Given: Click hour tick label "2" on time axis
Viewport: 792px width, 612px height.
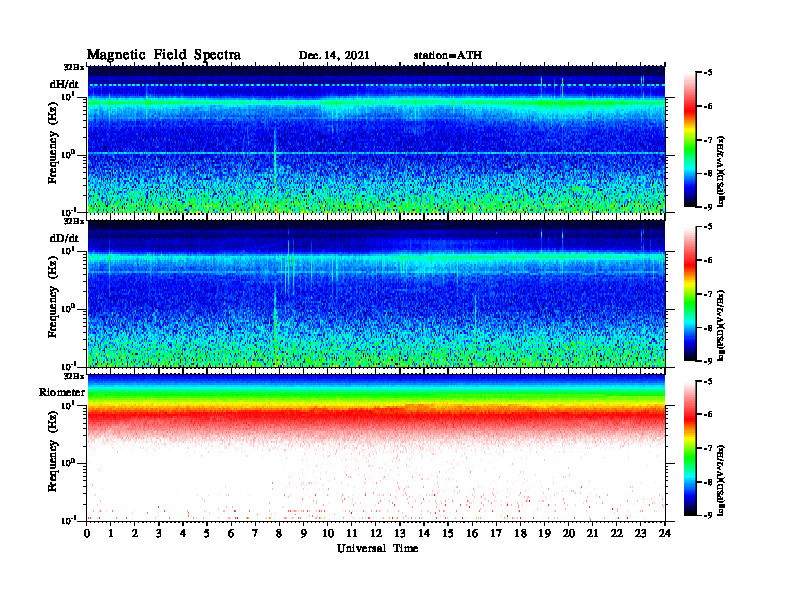Looking at the screenshot, I should click(135, 534).
